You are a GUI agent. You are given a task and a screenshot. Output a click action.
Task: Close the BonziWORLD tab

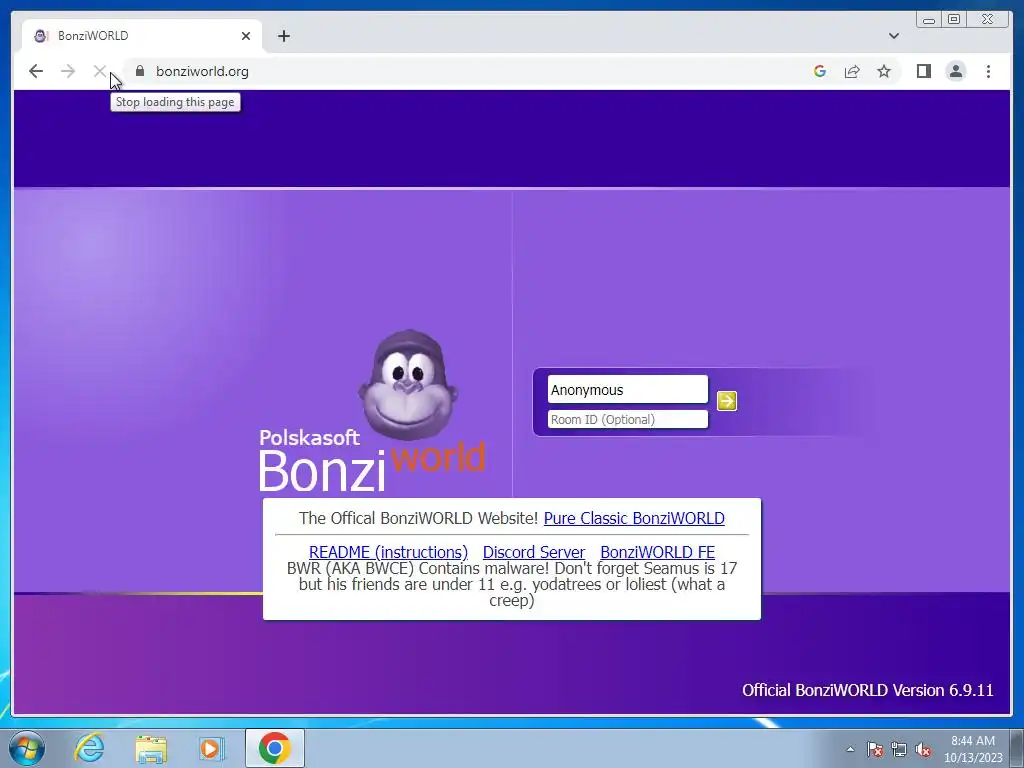point(246,36)
